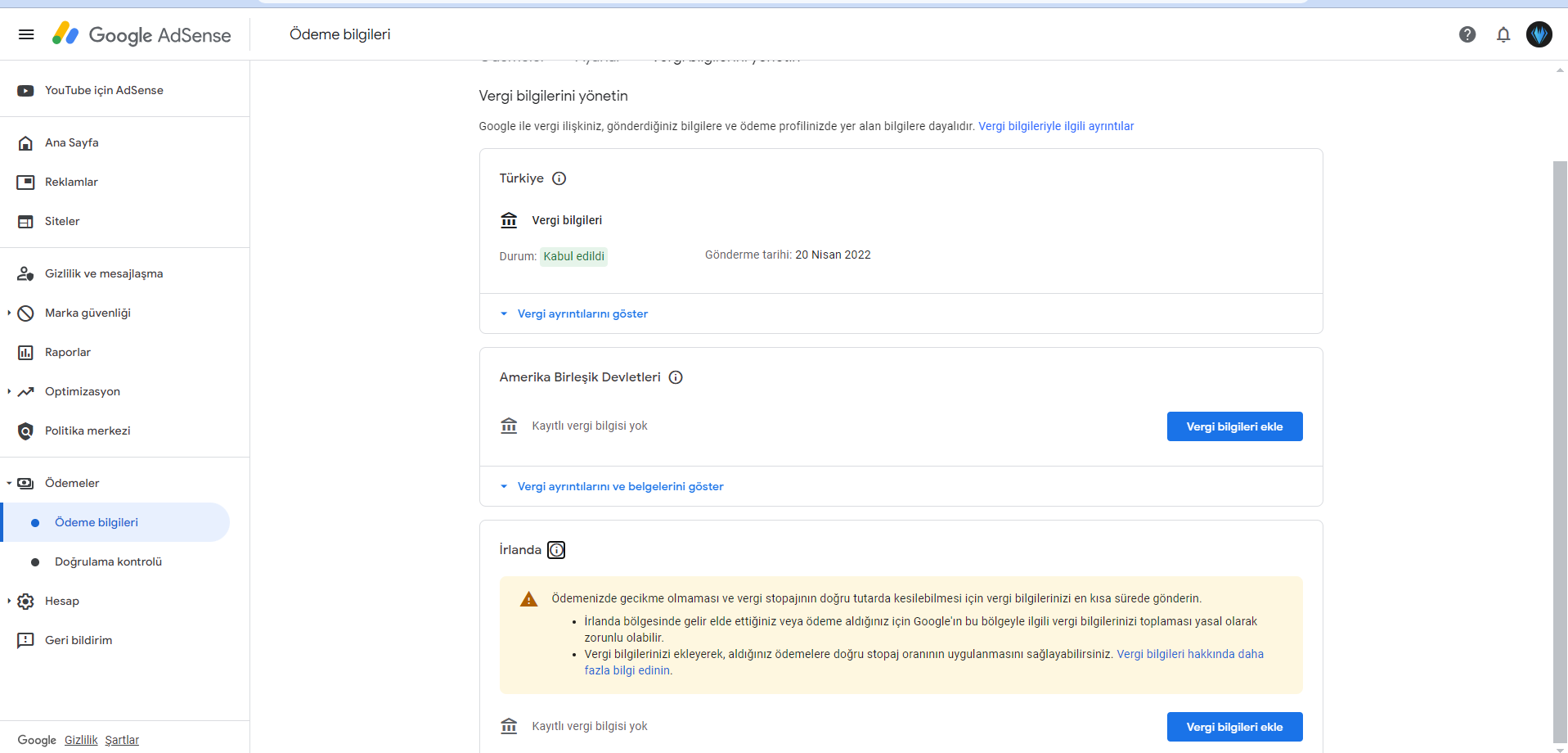Click the Ana Sayfa home icon
This screenshot has width=1568, height=753.
(26, 143)
